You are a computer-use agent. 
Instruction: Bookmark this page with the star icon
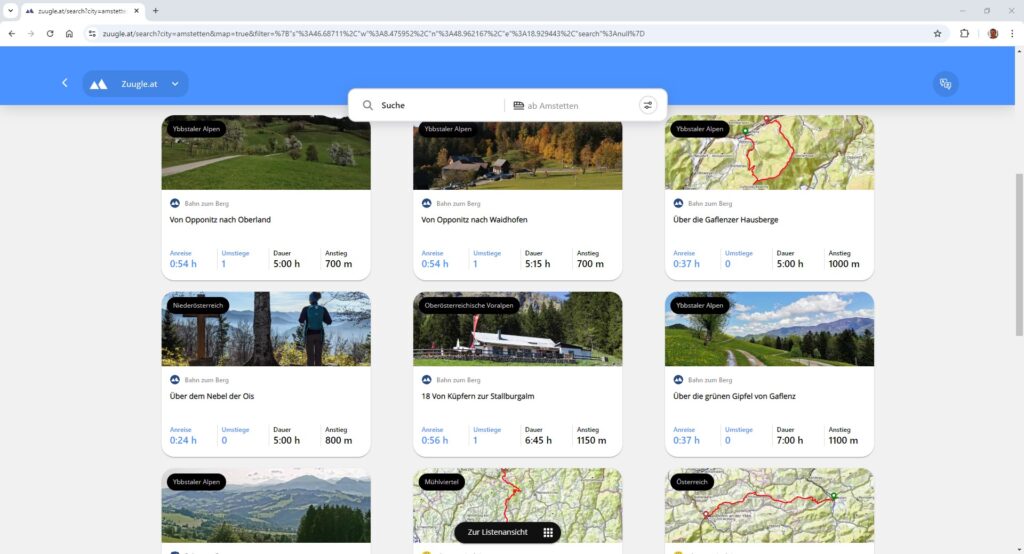point(937,33)
